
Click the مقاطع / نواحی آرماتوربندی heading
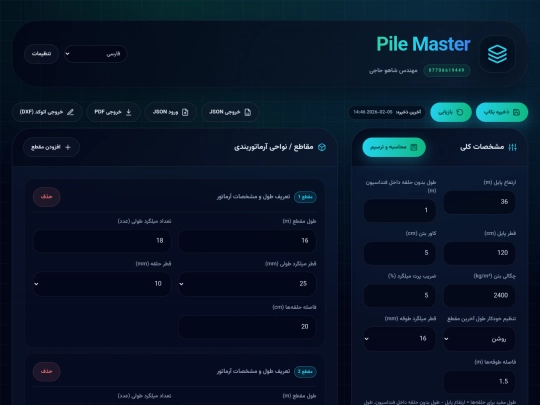click(x=274, y=147)
